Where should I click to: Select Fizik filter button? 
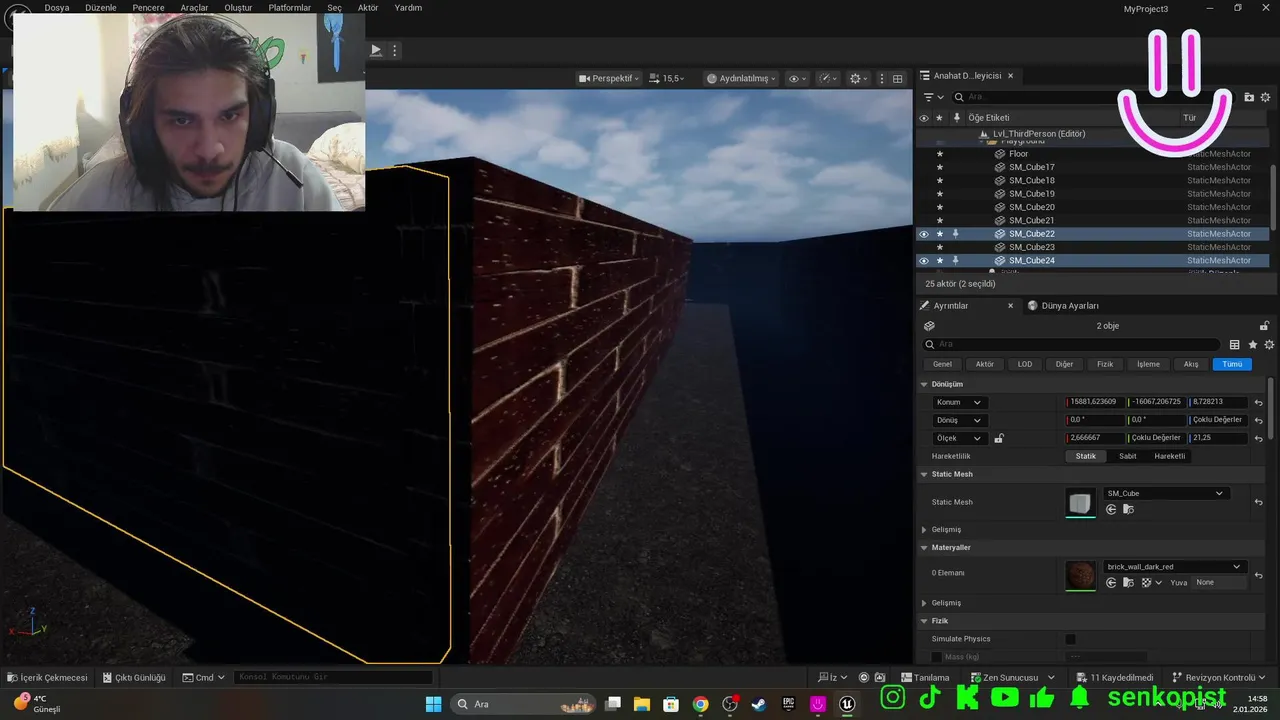click(x=1105, y=364)
